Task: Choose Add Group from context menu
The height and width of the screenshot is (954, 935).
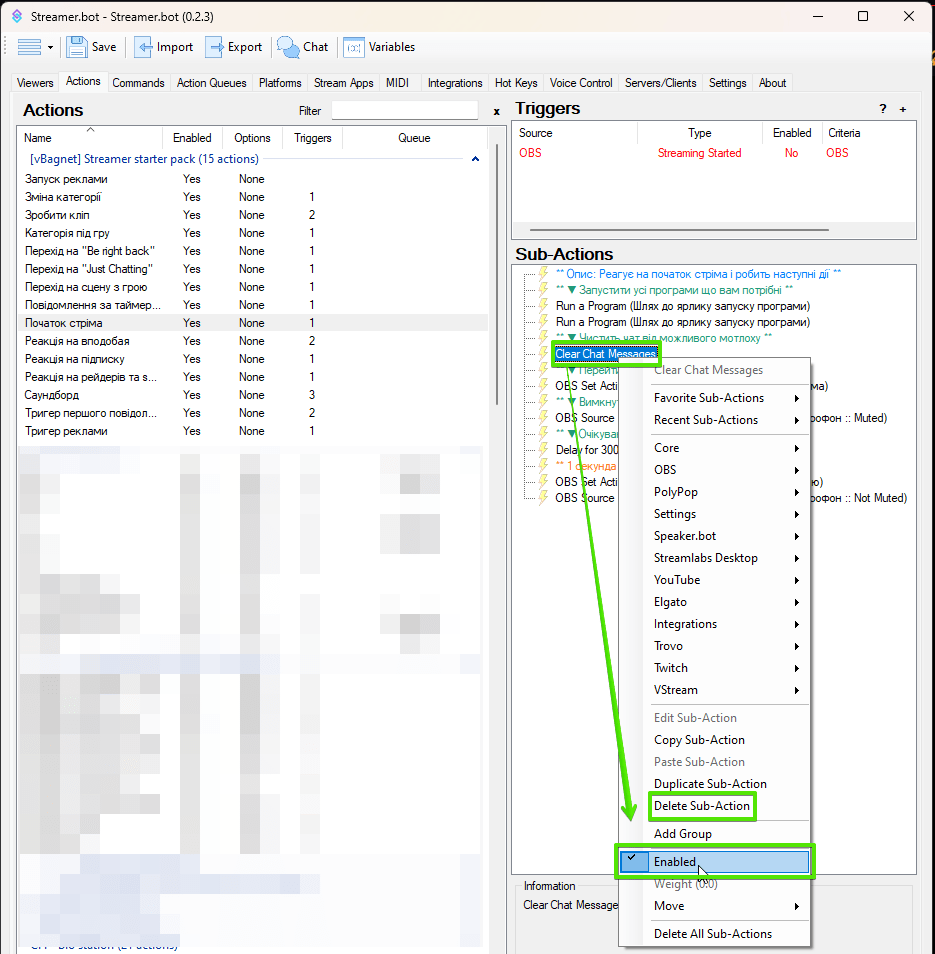Action: (x=726, y=834)
